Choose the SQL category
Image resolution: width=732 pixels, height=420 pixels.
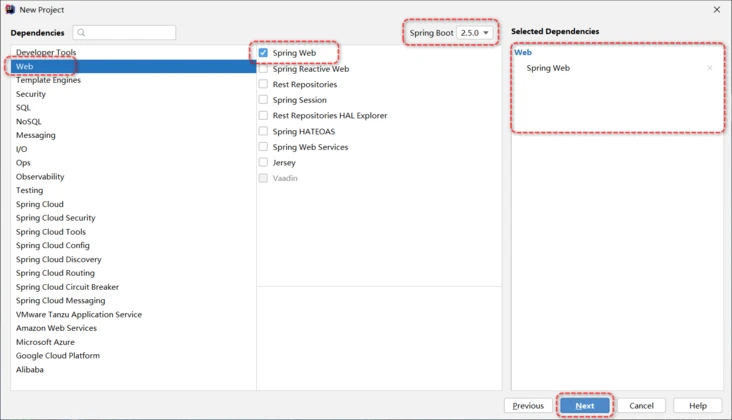[134, 108]
